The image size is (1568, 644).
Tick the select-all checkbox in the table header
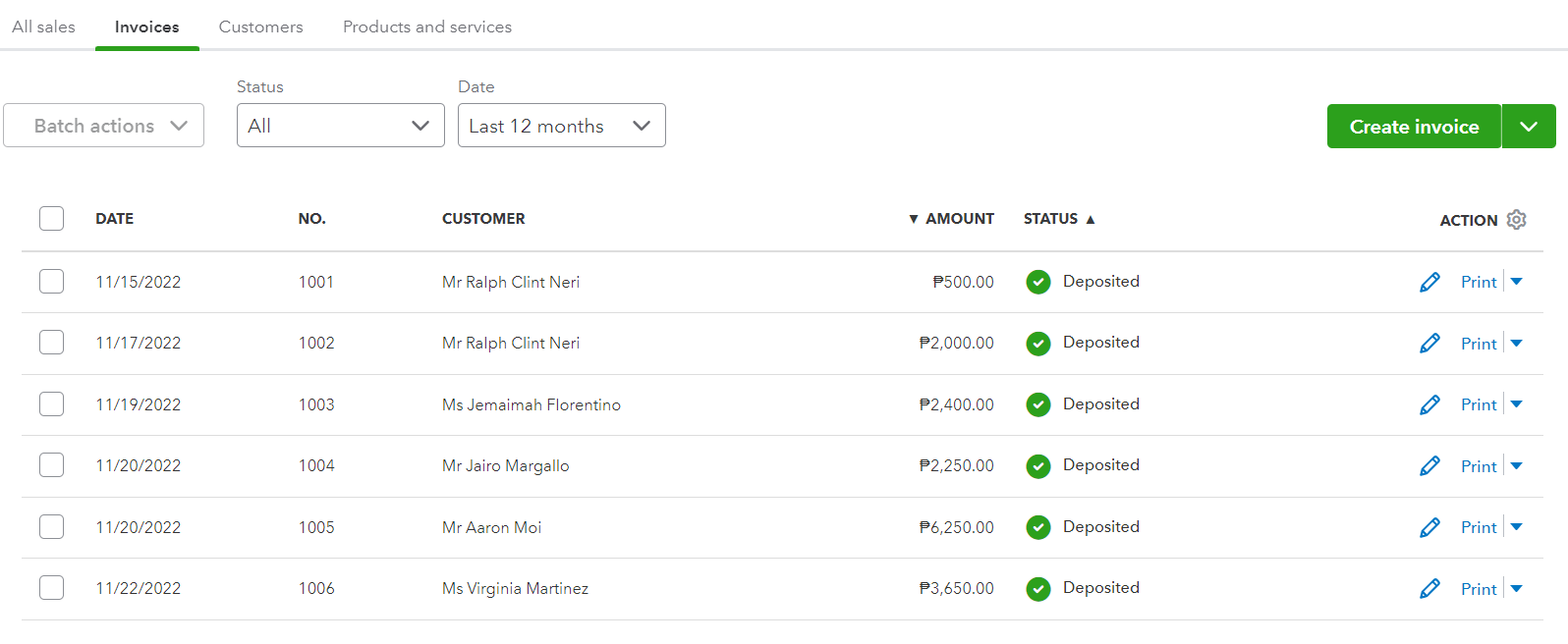(52, 218)
